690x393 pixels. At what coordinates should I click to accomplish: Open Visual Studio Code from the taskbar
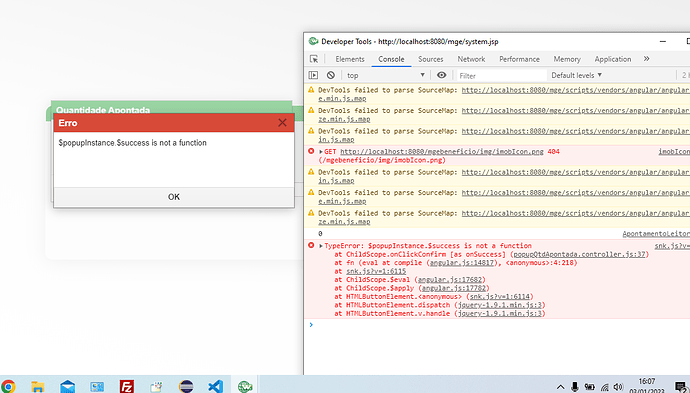coord(216,386)
